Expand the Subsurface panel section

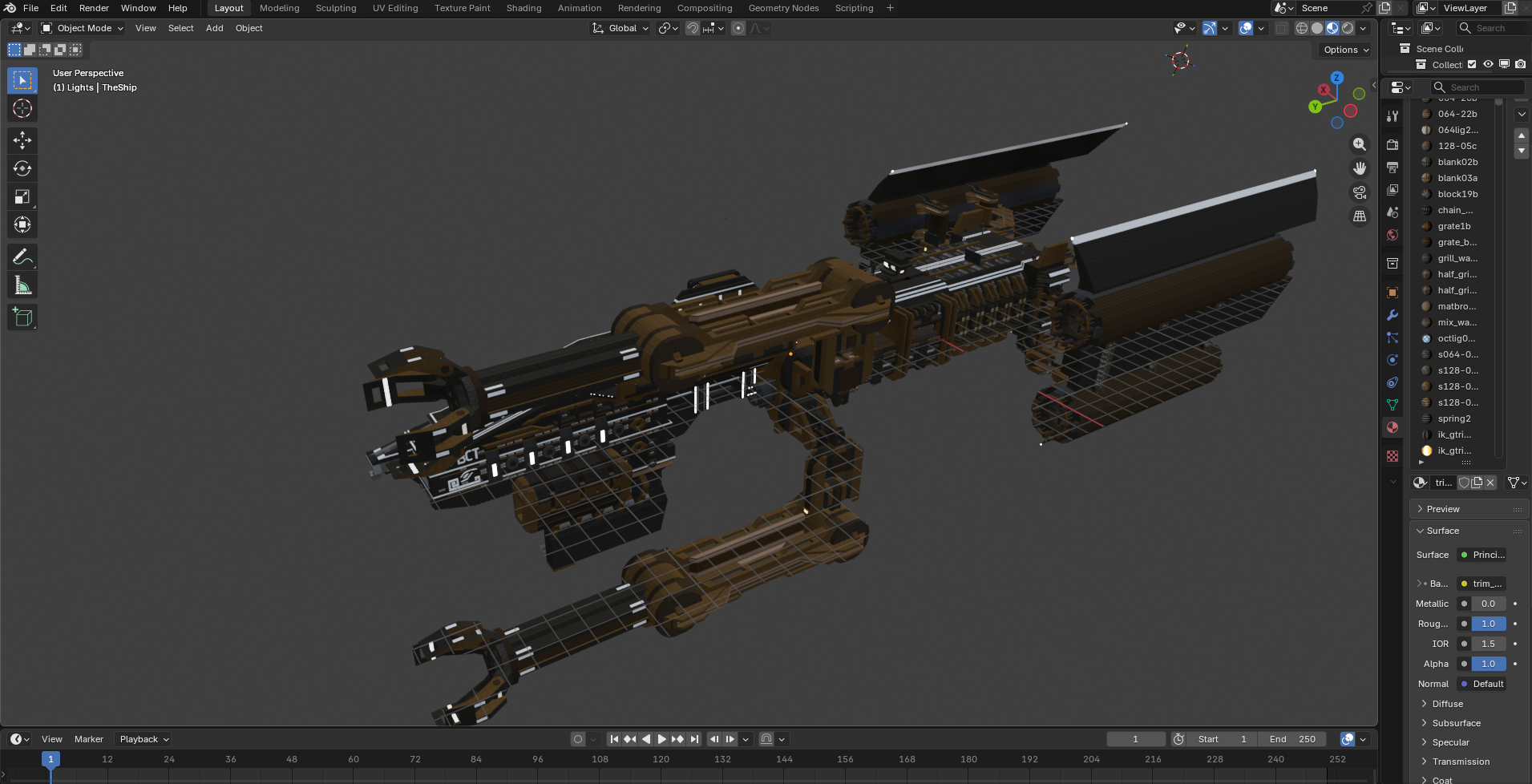pos(1456,723)
